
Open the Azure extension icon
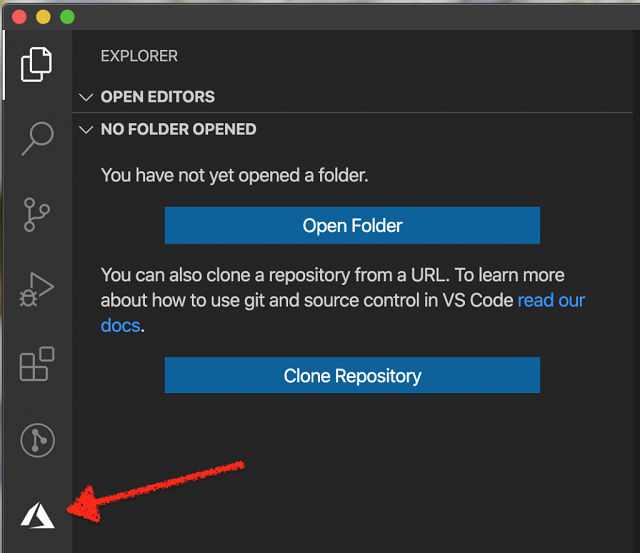coord(37,515)
